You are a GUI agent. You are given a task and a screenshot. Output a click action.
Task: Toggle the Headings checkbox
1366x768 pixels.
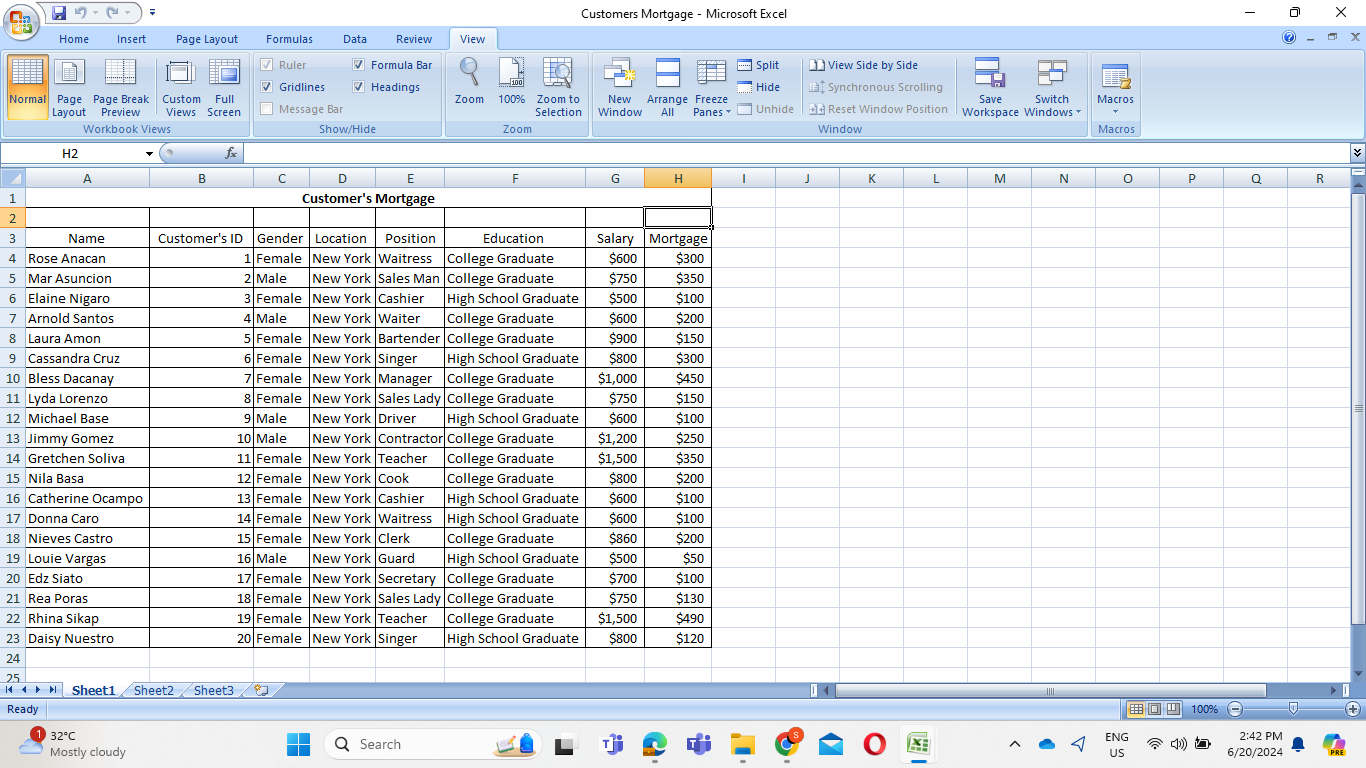[359, 87]
